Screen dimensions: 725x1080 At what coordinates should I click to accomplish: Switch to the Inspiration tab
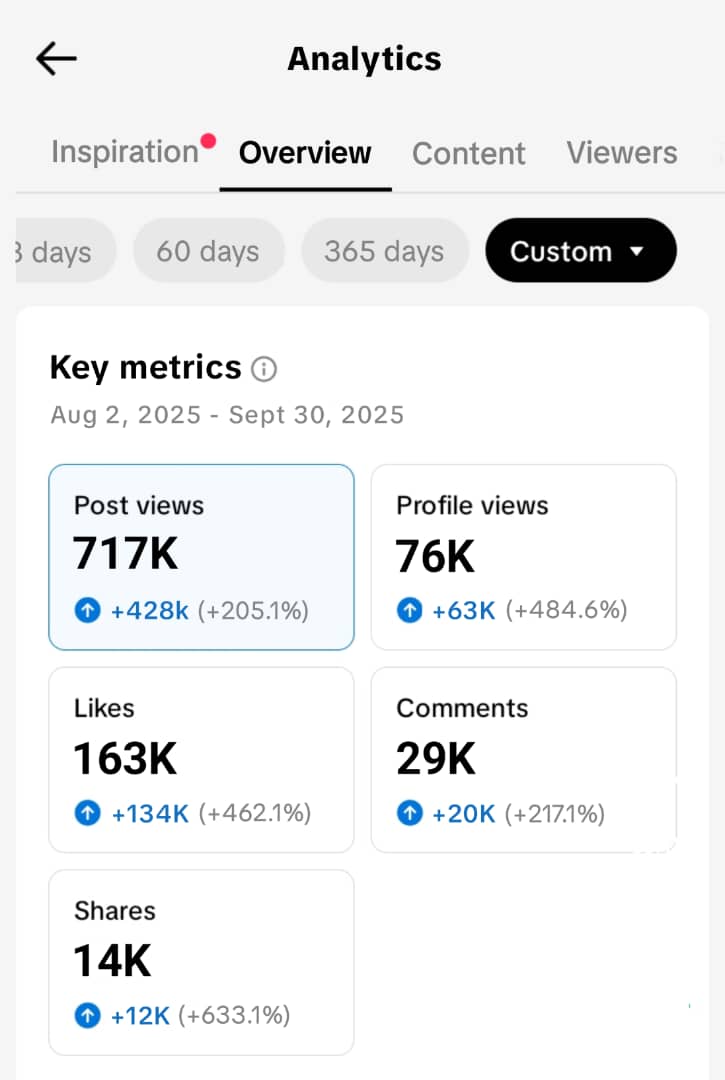click(125, 152)
